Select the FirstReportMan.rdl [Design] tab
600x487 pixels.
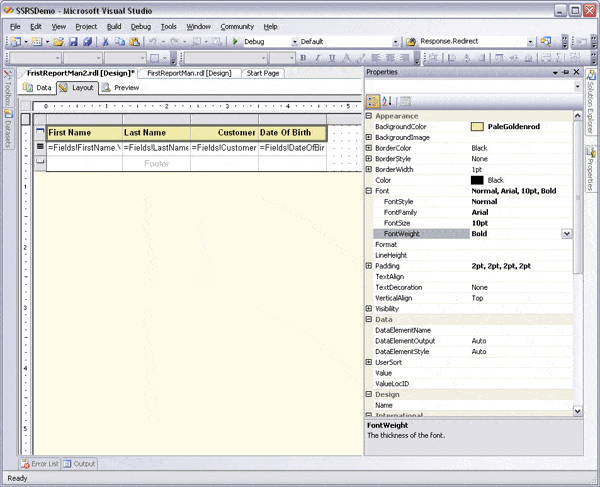pos(188,73)
